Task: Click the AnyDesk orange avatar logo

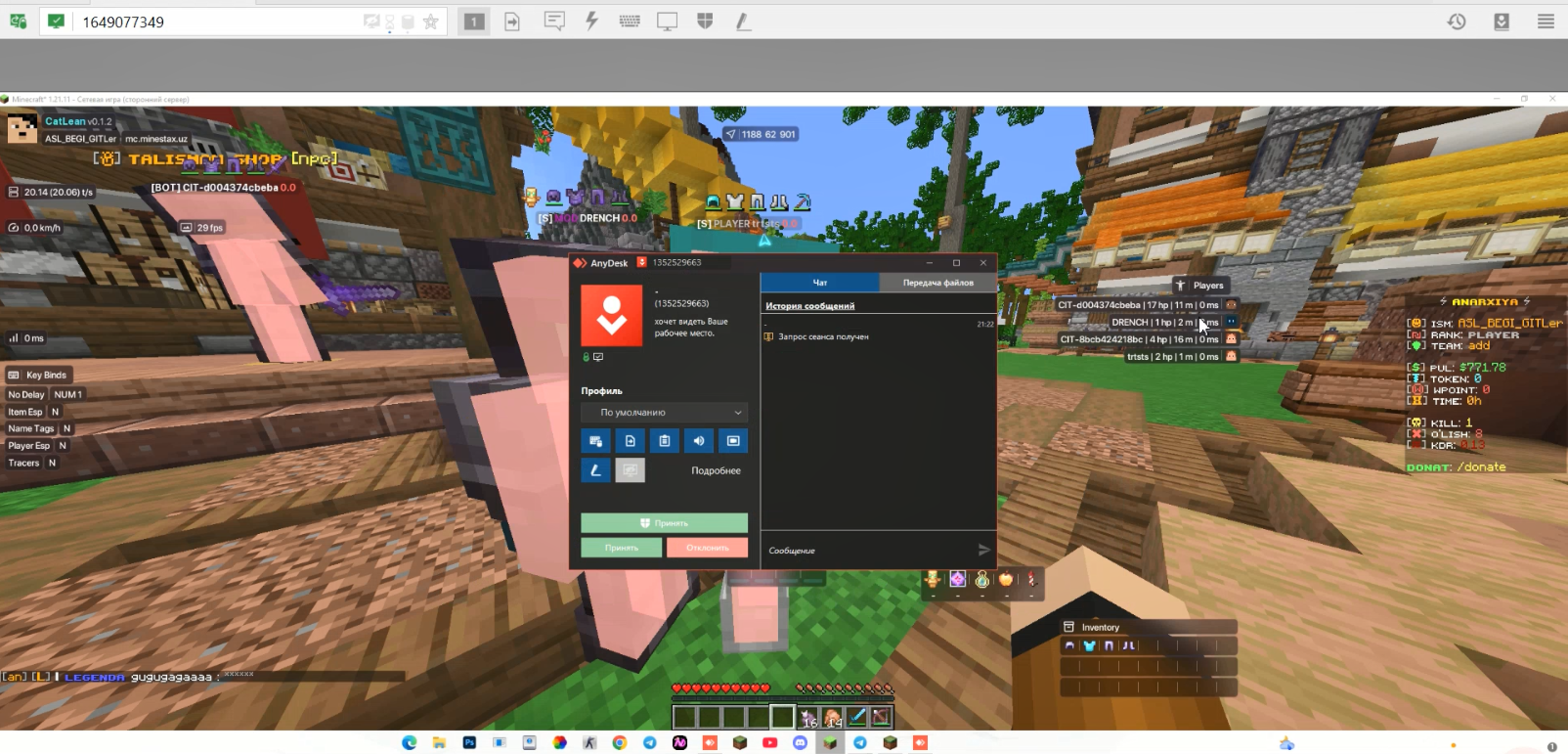Action: pos(612,316)
